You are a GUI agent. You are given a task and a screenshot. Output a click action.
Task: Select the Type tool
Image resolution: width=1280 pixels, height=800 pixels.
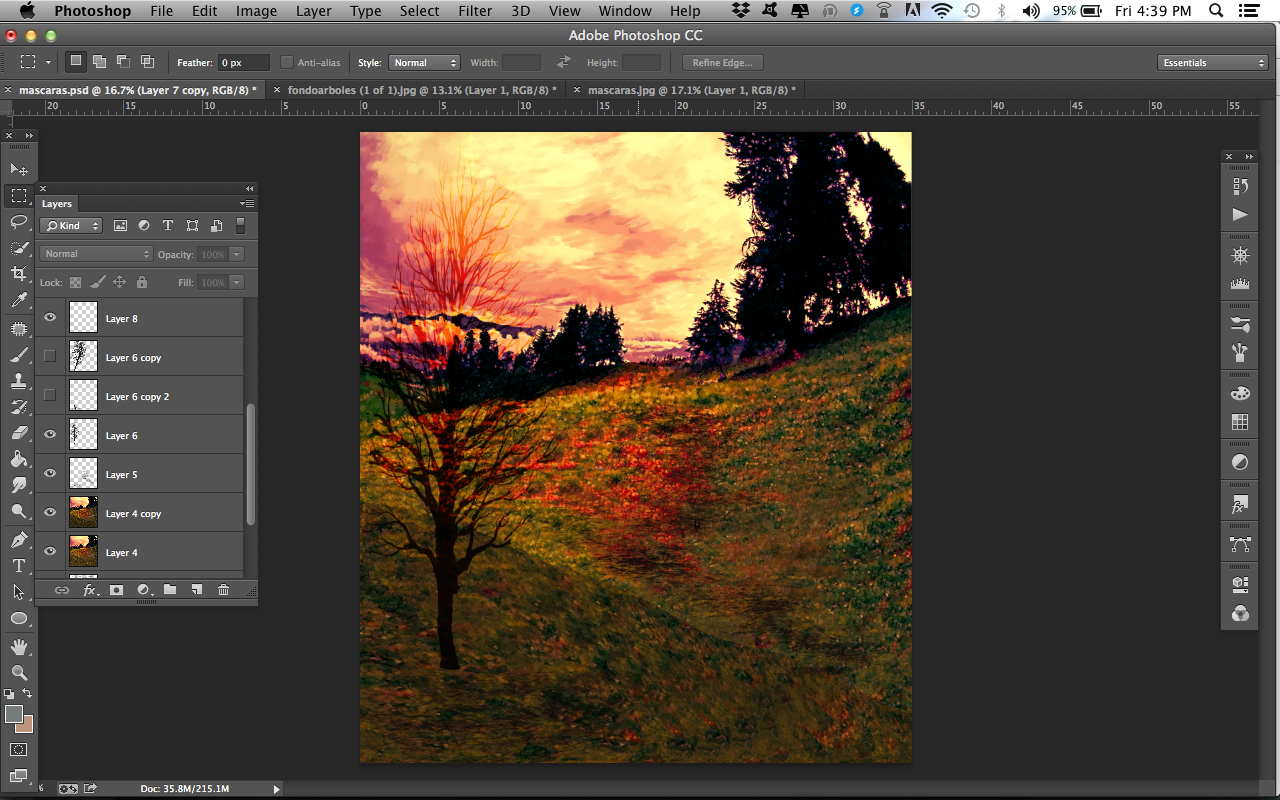point(18,566)
